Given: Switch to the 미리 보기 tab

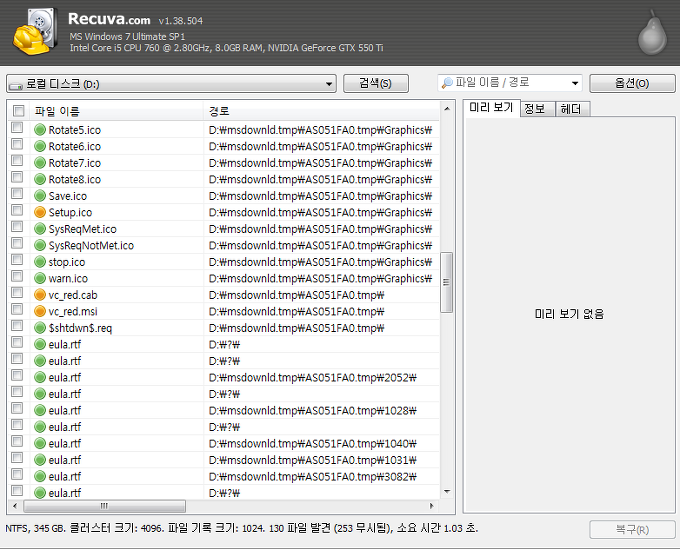Looking at the screenshot, I should [x=491, y=108].
